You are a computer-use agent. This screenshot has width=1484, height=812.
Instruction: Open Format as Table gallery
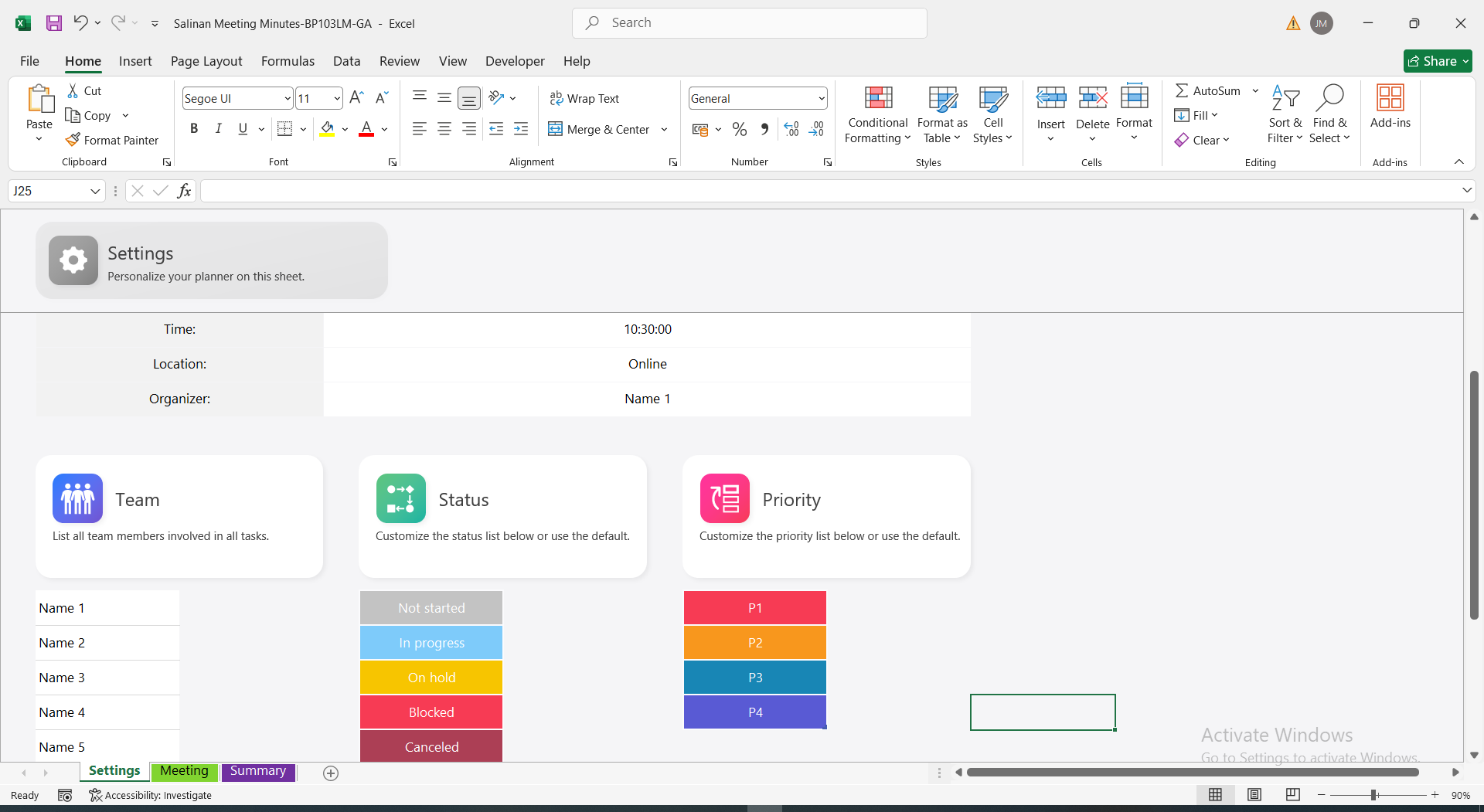tap(942, 114)
